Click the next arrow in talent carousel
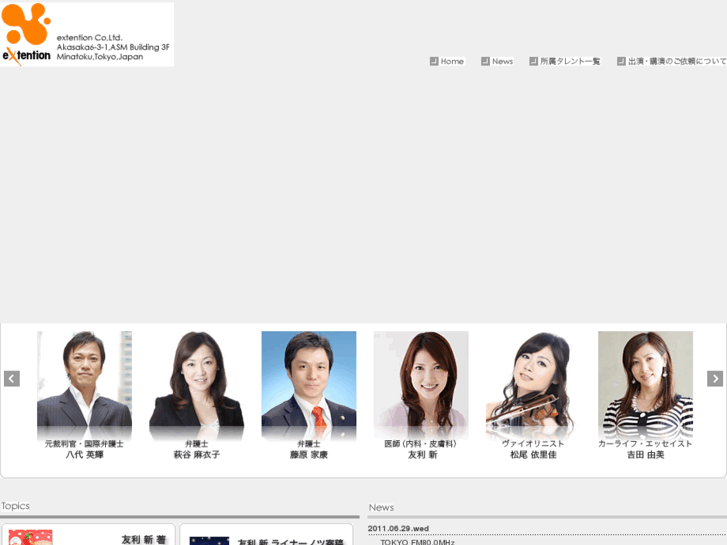Screen dimensions: 727x545 pyautogui.click(x=715, y=378)
